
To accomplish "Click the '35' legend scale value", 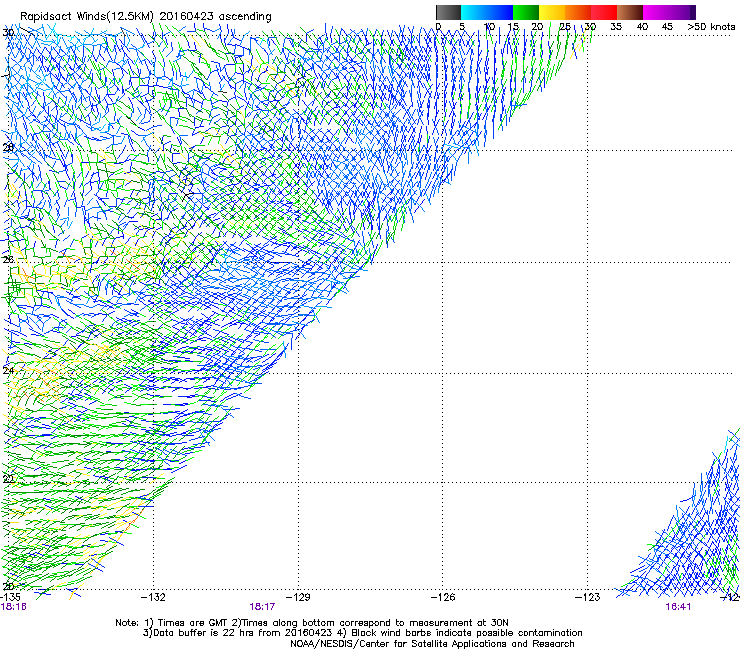I will pos(616,27).
